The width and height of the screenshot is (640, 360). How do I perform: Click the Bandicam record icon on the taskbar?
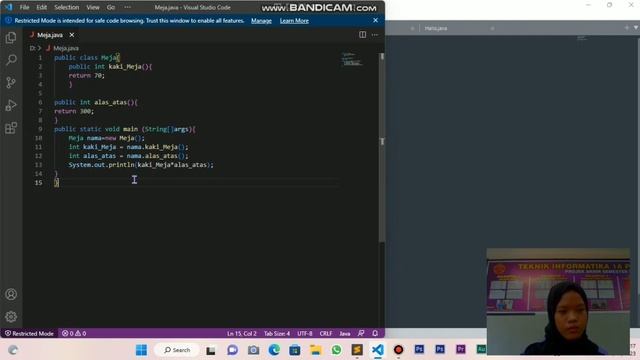(398, 350)
